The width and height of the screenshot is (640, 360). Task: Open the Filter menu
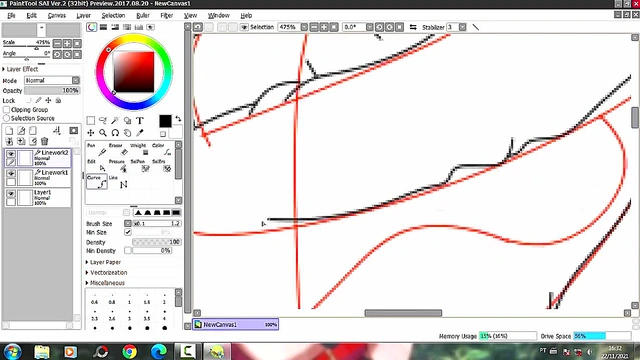click(x=167, y=15)
